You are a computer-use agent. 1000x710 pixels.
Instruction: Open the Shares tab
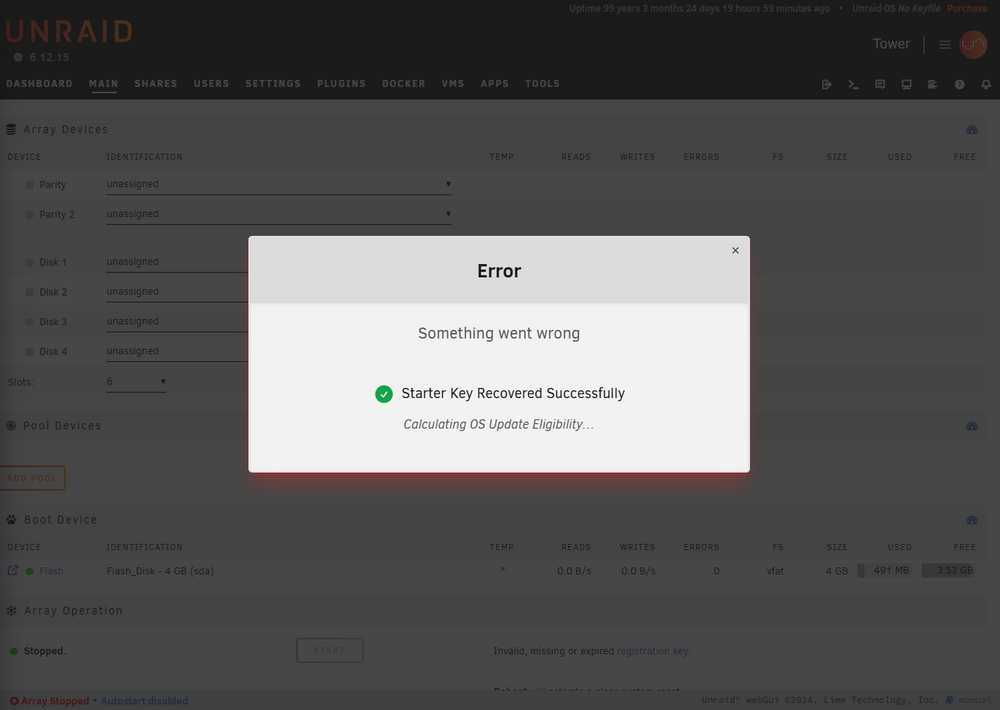click(156, 84)
